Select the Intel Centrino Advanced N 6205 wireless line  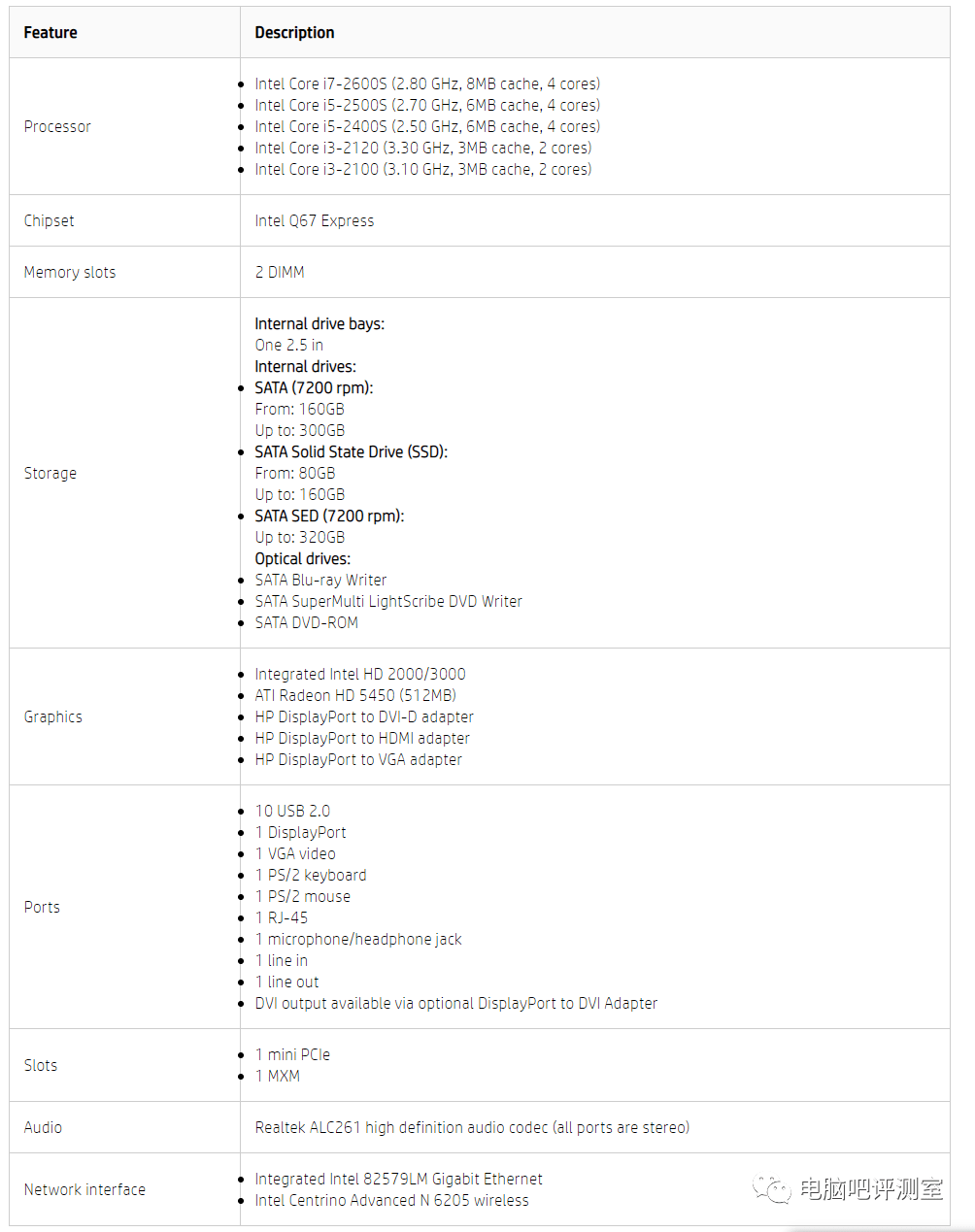[x=392, y=1200]
